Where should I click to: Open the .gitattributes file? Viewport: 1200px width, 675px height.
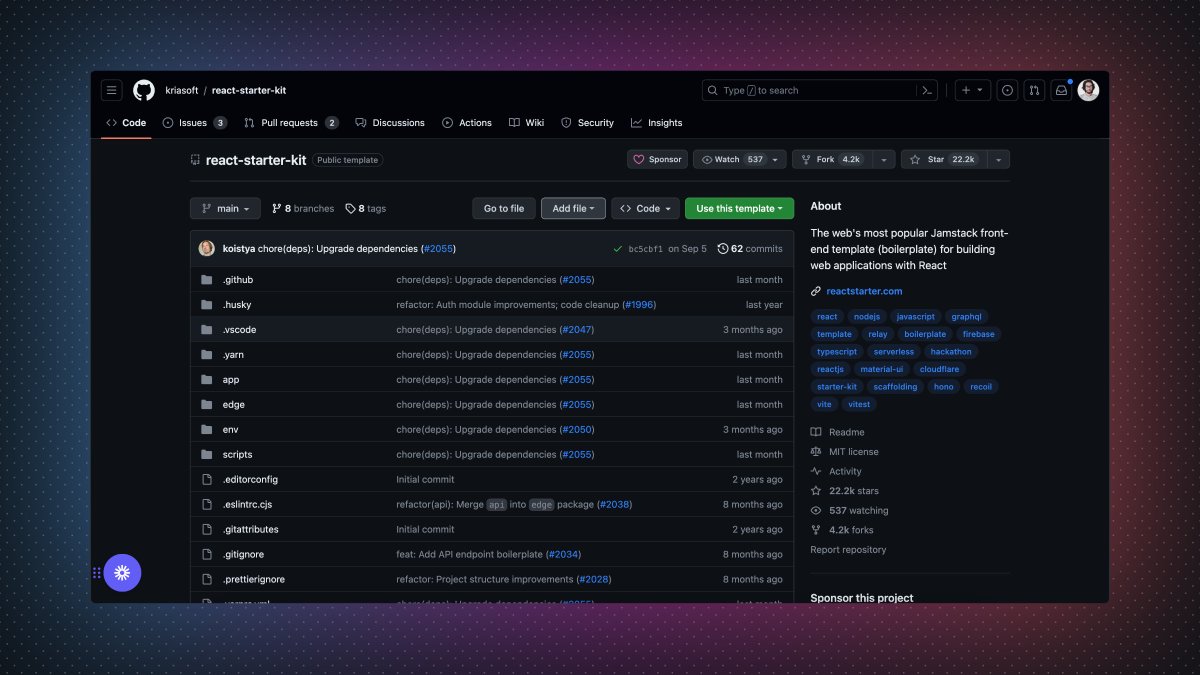250,530
